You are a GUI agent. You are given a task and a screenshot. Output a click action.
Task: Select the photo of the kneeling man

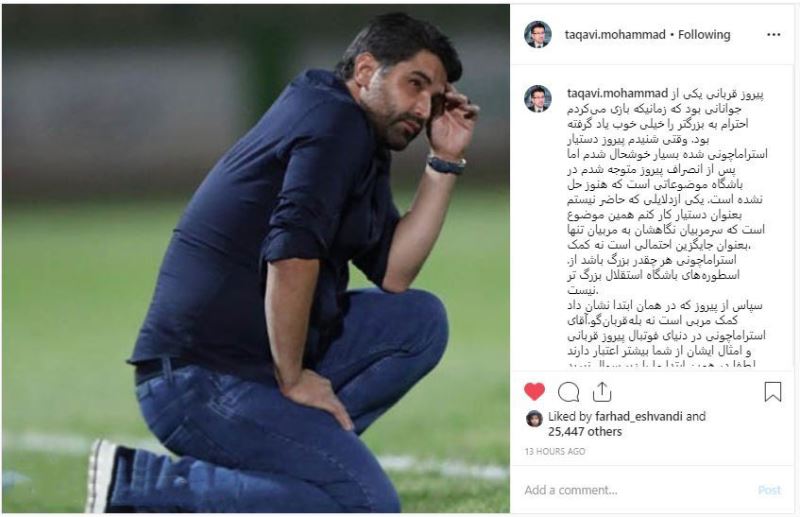[x=256, y=258]
